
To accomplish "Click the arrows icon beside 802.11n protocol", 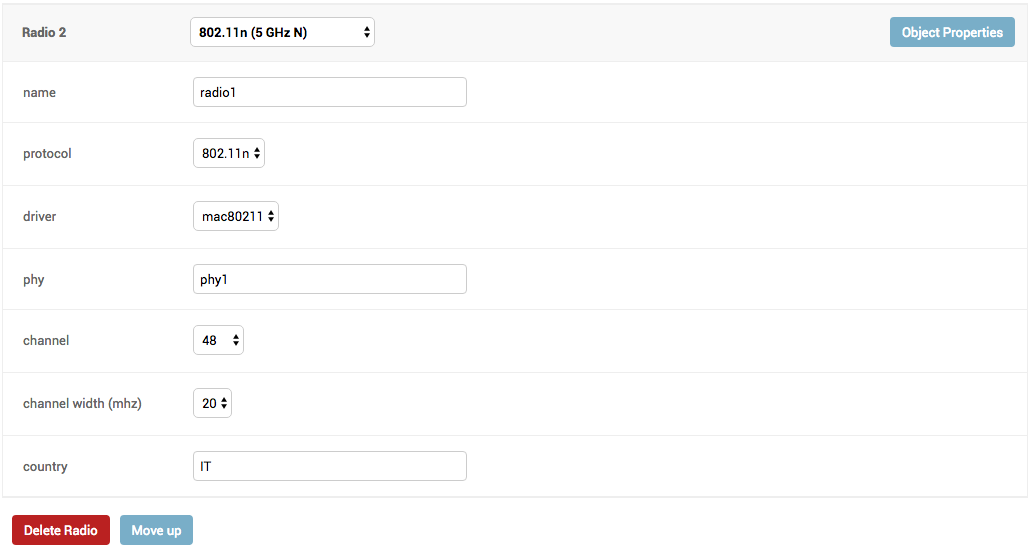I will [257, 154].
